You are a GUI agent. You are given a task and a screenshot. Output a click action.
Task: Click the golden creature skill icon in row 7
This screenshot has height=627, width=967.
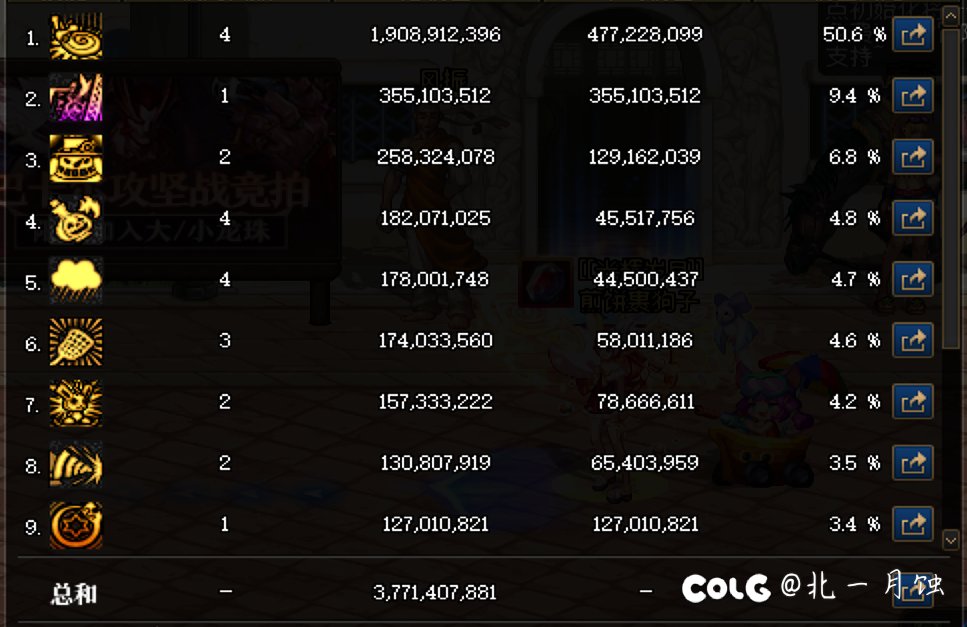(76, 403)
